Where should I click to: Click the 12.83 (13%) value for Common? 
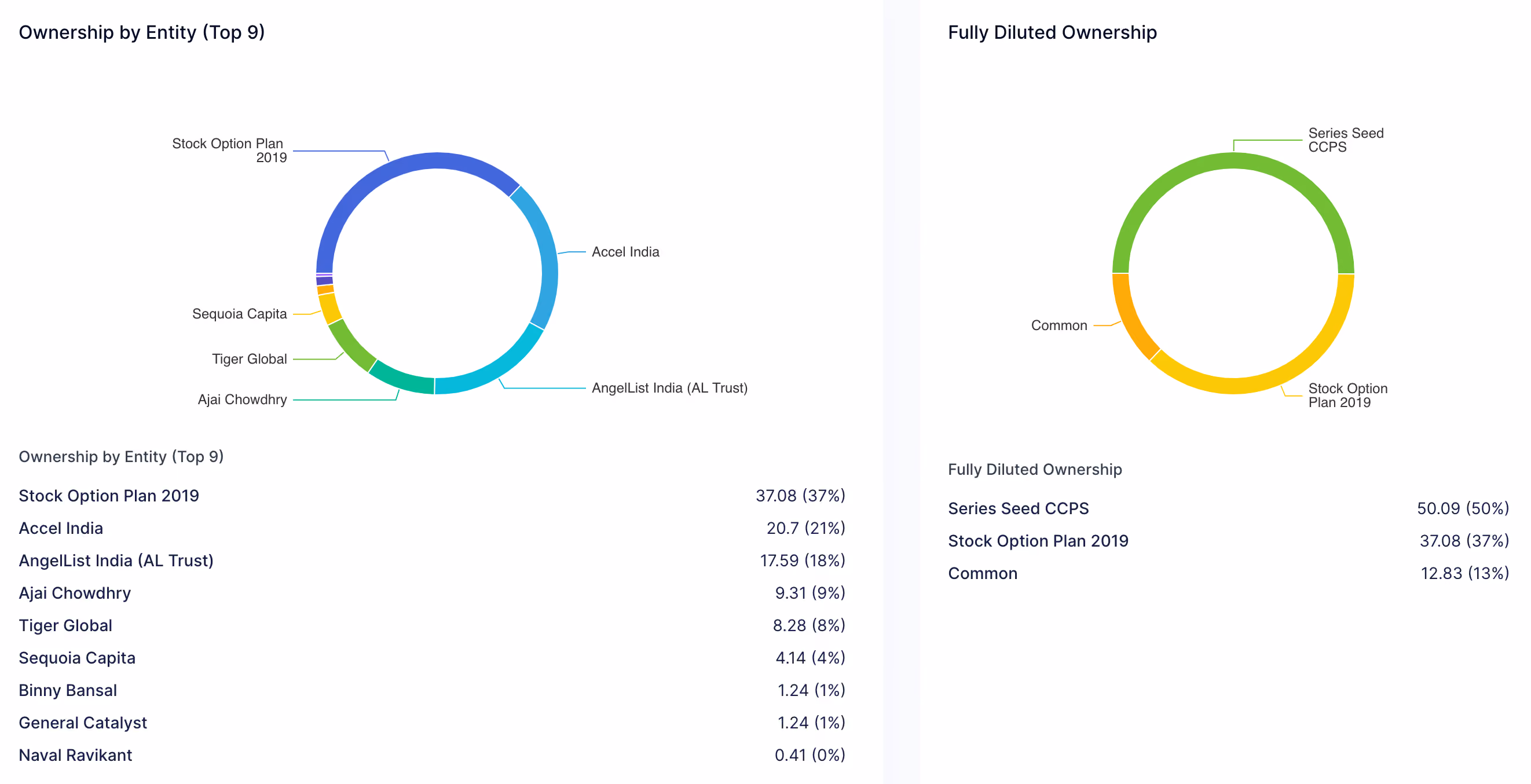point(1464,574)
